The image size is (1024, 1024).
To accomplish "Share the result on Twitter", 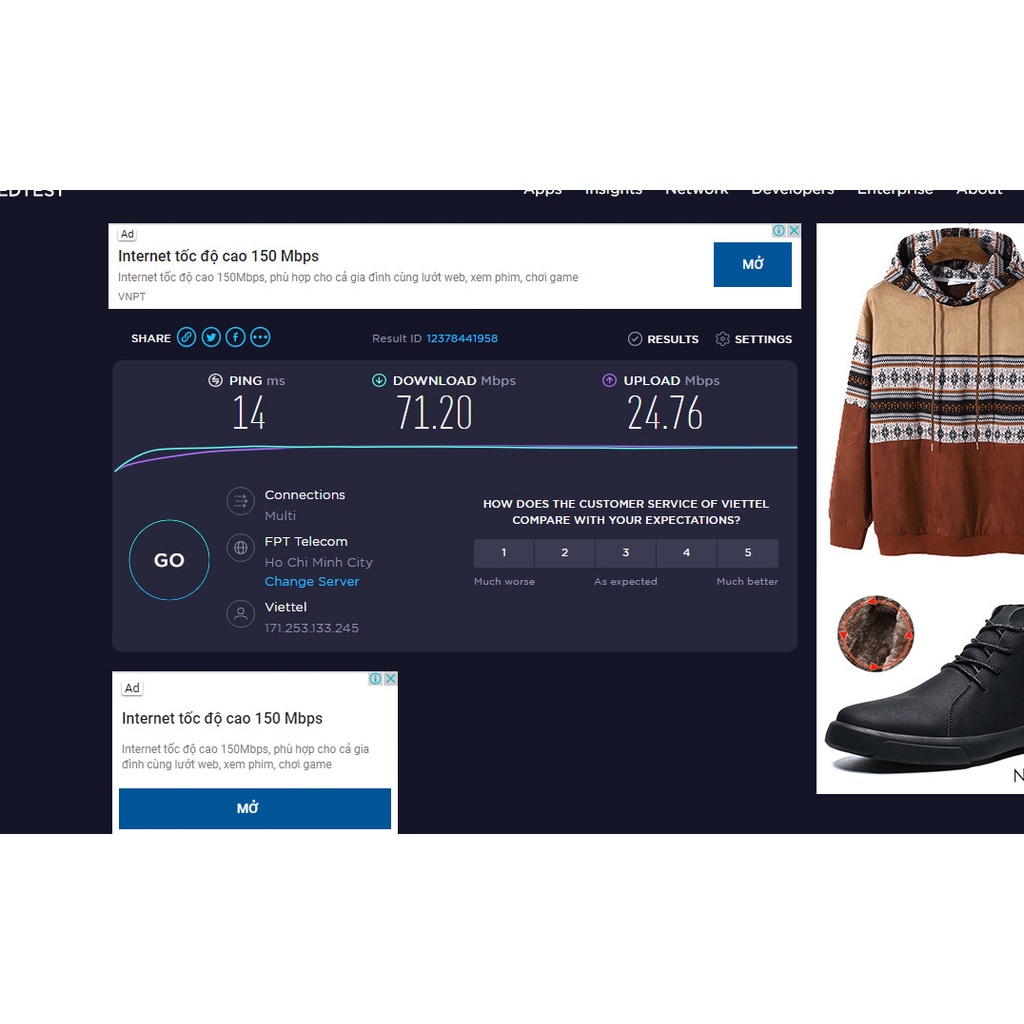I will (211, 338).
